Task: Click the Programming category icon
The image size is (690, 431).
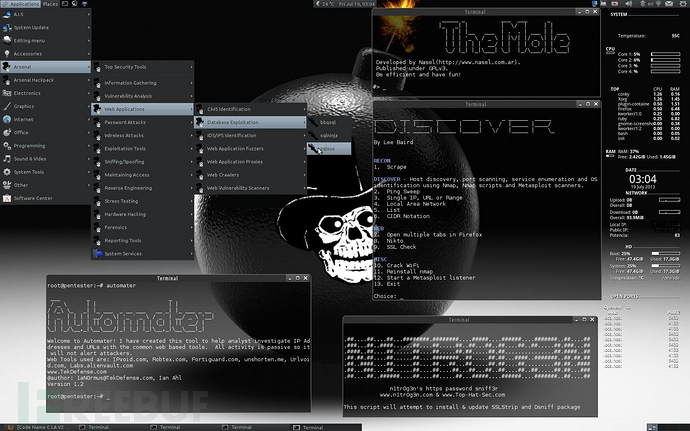Action: (x=7, y=146)
